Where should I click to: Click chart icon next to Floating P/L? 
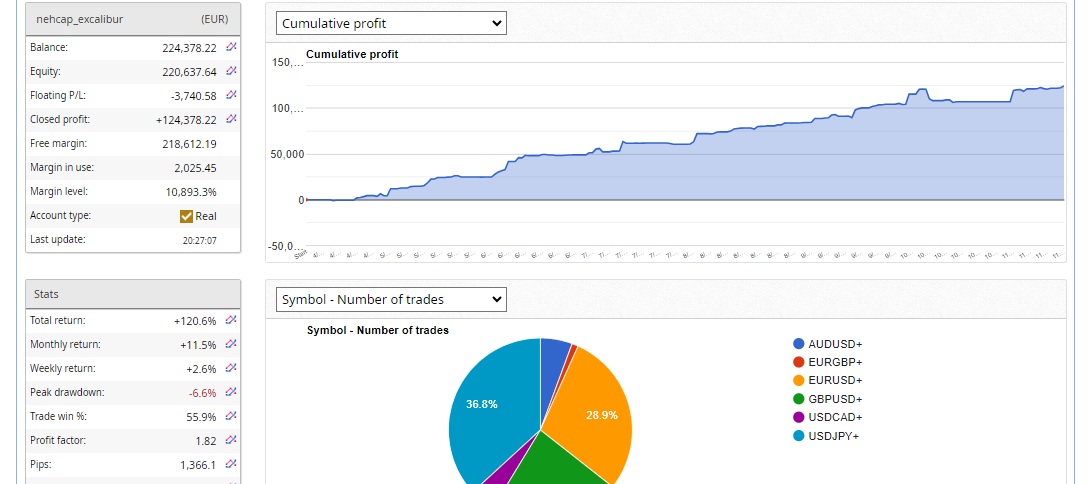pyautogui.click(x=231, y=95)
